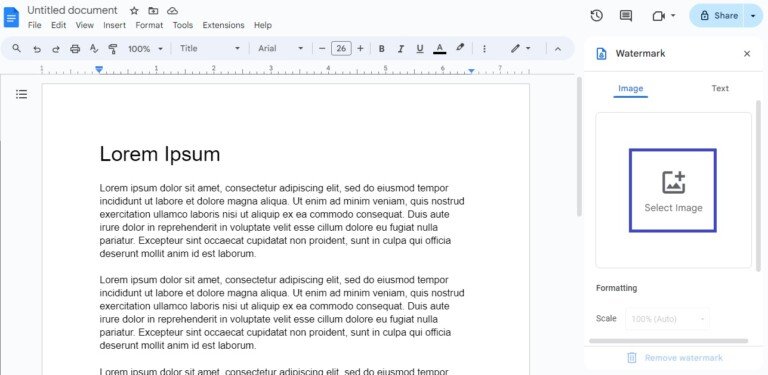
Task: Toggle italic formatting
Action: (x=401, y=48)
